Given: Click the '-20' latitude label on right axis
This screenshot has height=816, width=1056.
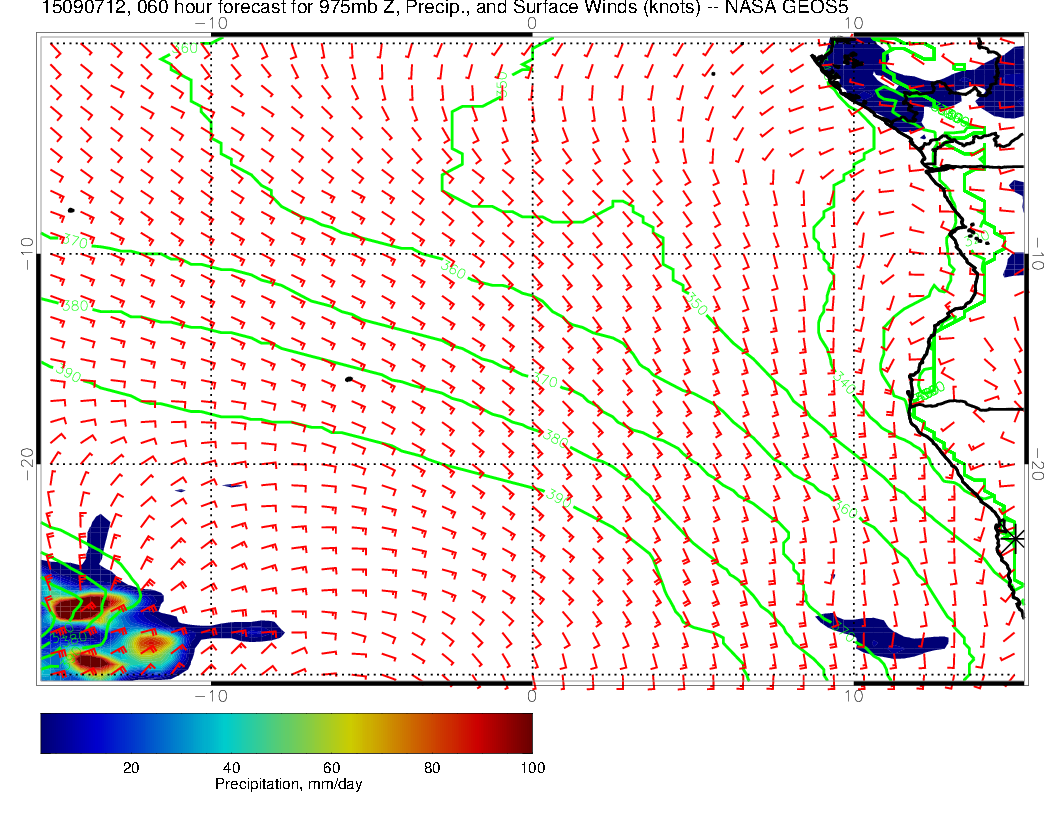Looking at the screenshot, I should click(x=1037, y=465).
